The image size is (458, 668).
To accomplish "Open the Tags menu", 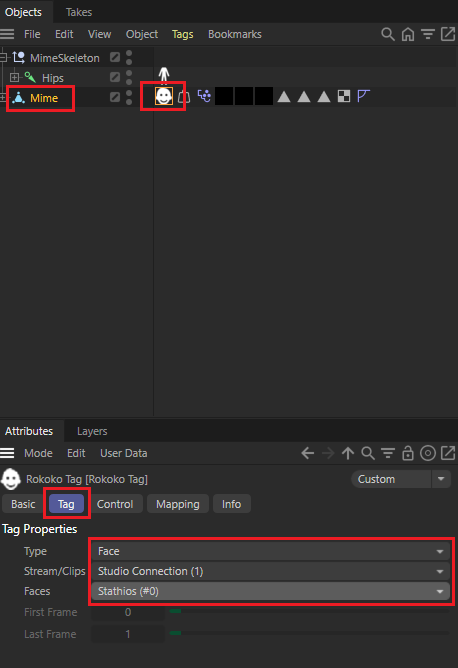I will (182, 34).
